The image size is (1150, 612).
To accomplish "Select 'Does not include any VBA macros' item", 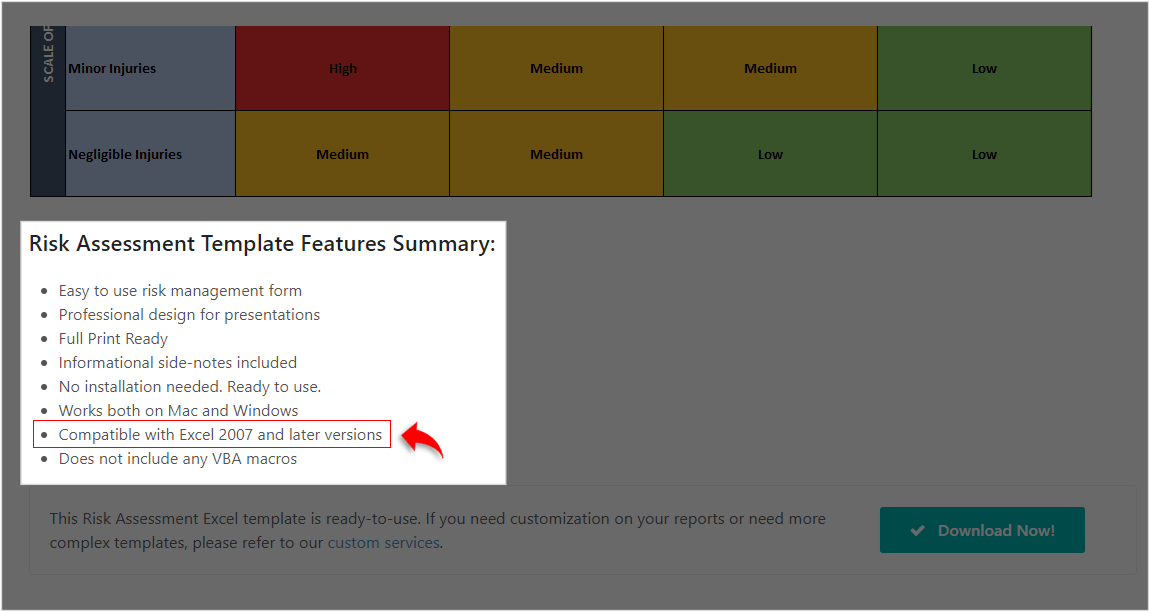I will (x=178, y=459).
